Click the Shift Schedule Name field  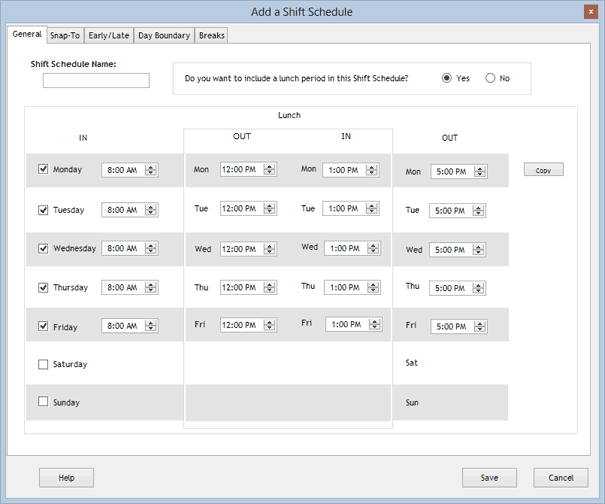(x=96, y=81)
